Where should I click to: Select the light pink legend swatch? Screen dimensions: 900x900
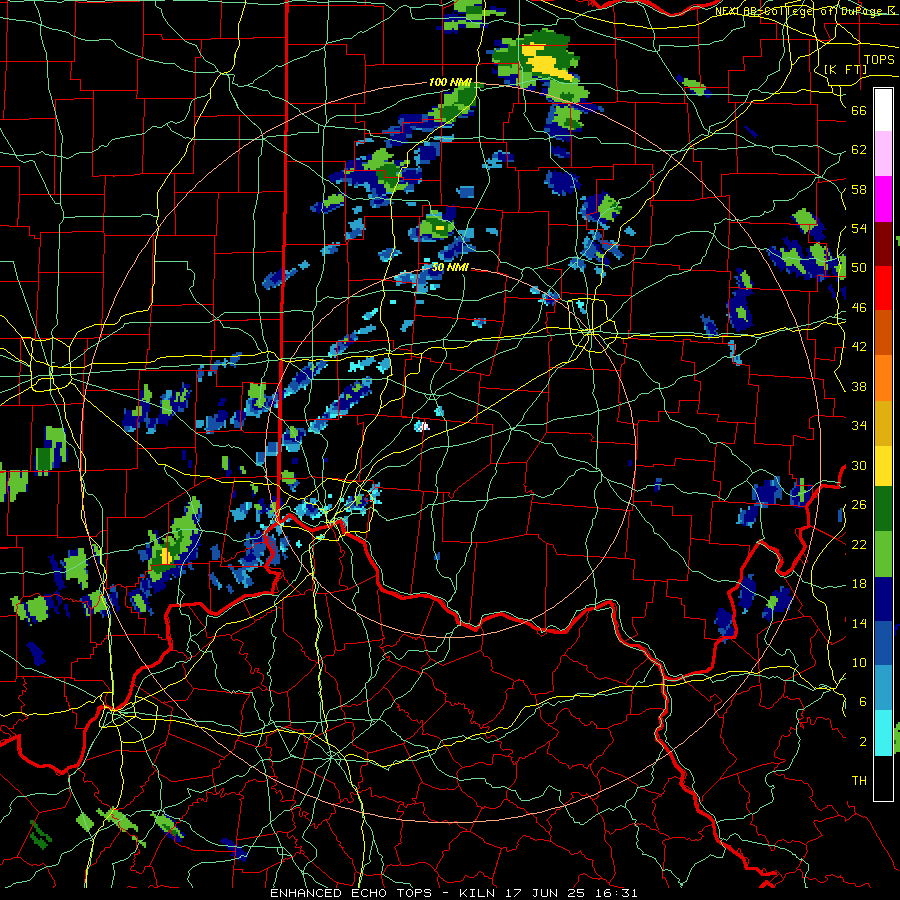tap(883, 154)
